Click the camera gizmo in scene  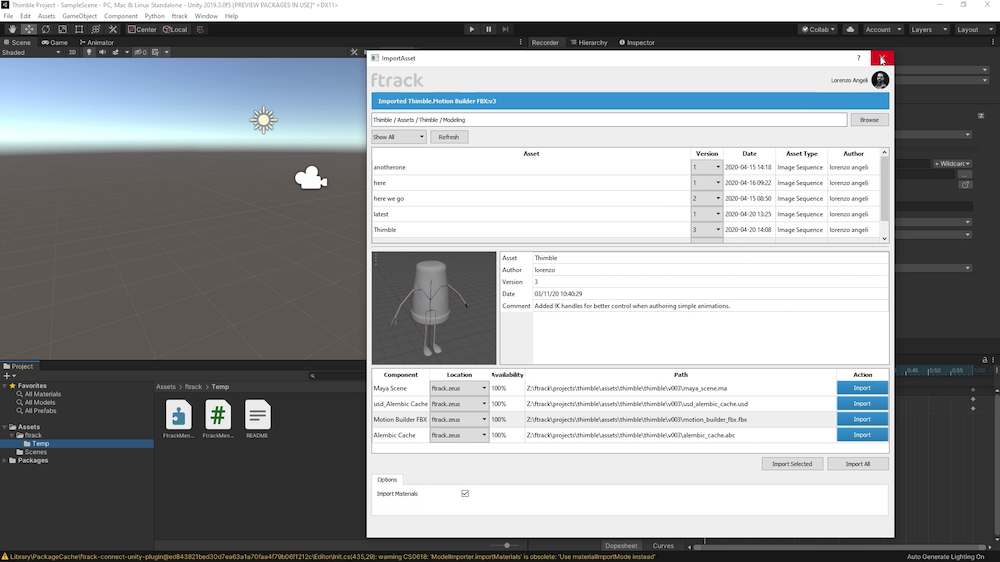point(311,178)
